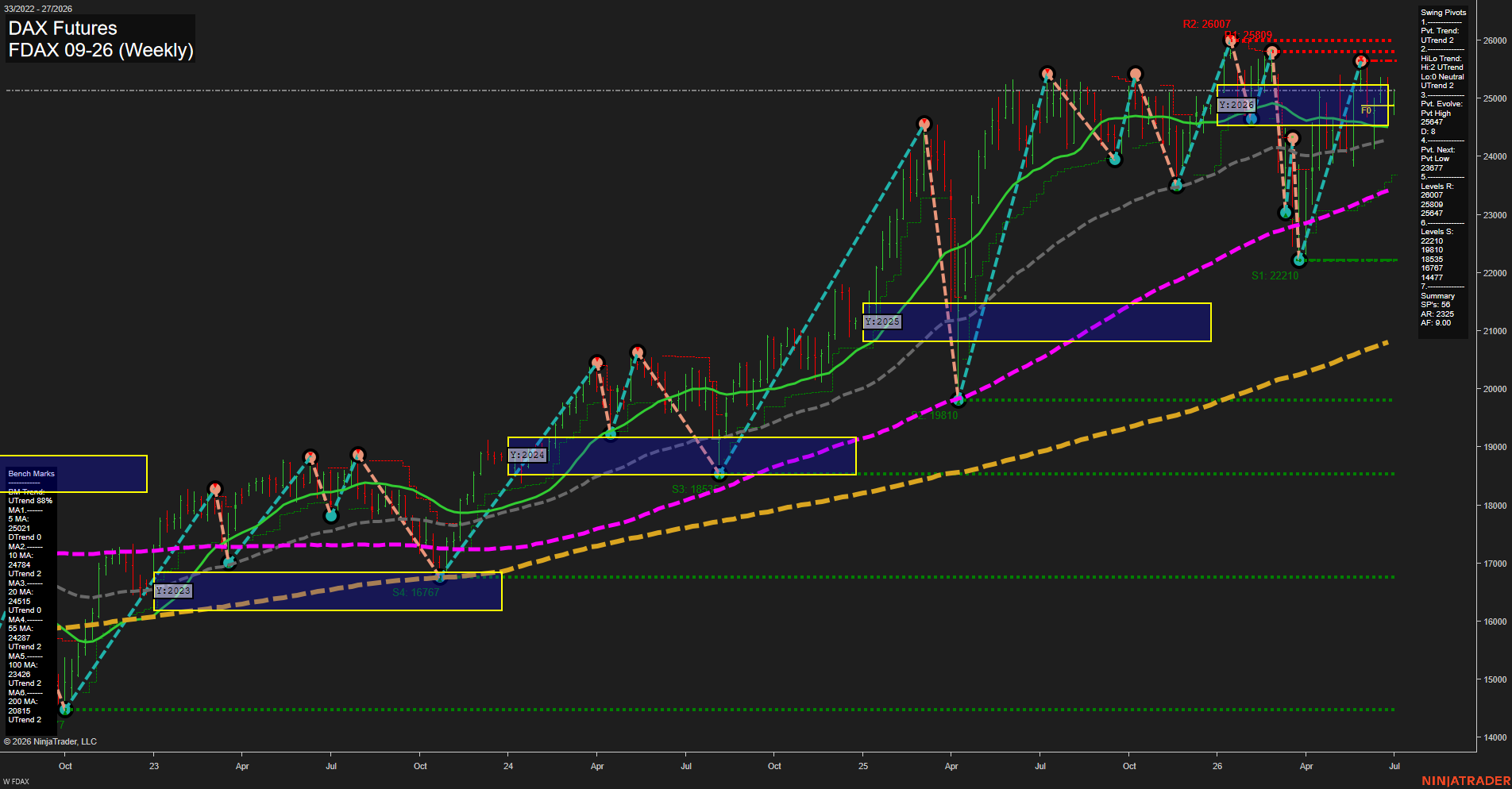The image size is (1512, 789).
Task: Click the S1: 22210 support label
Action: 1275,275
